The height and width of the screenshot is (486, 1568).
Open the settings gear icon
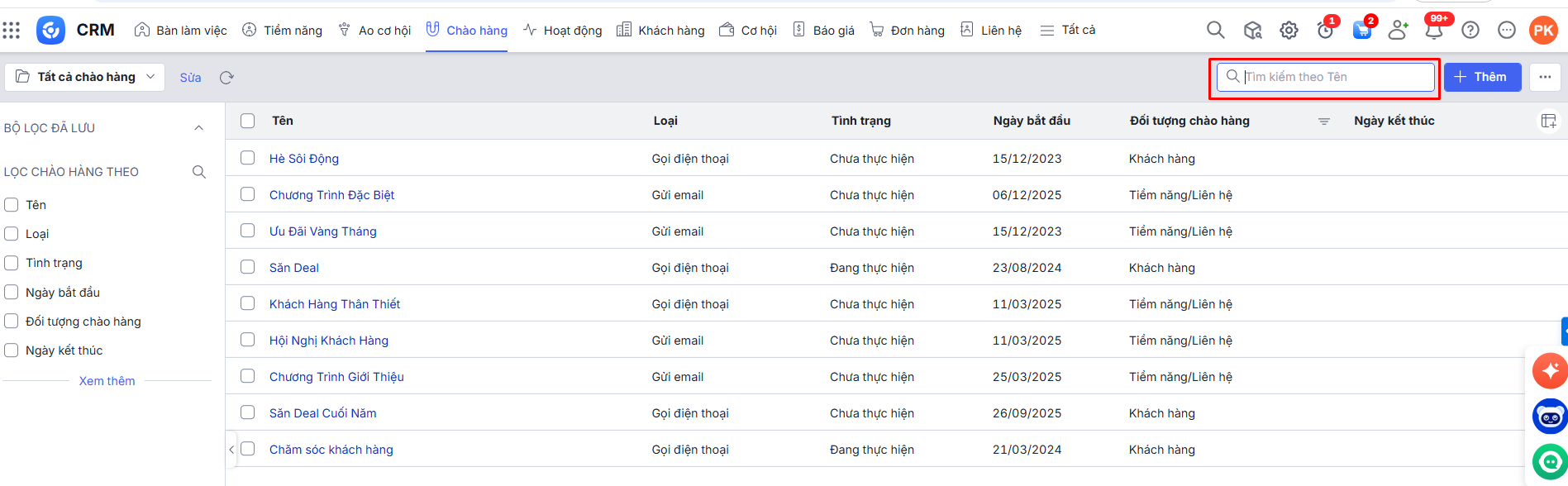pos(1289,31)
